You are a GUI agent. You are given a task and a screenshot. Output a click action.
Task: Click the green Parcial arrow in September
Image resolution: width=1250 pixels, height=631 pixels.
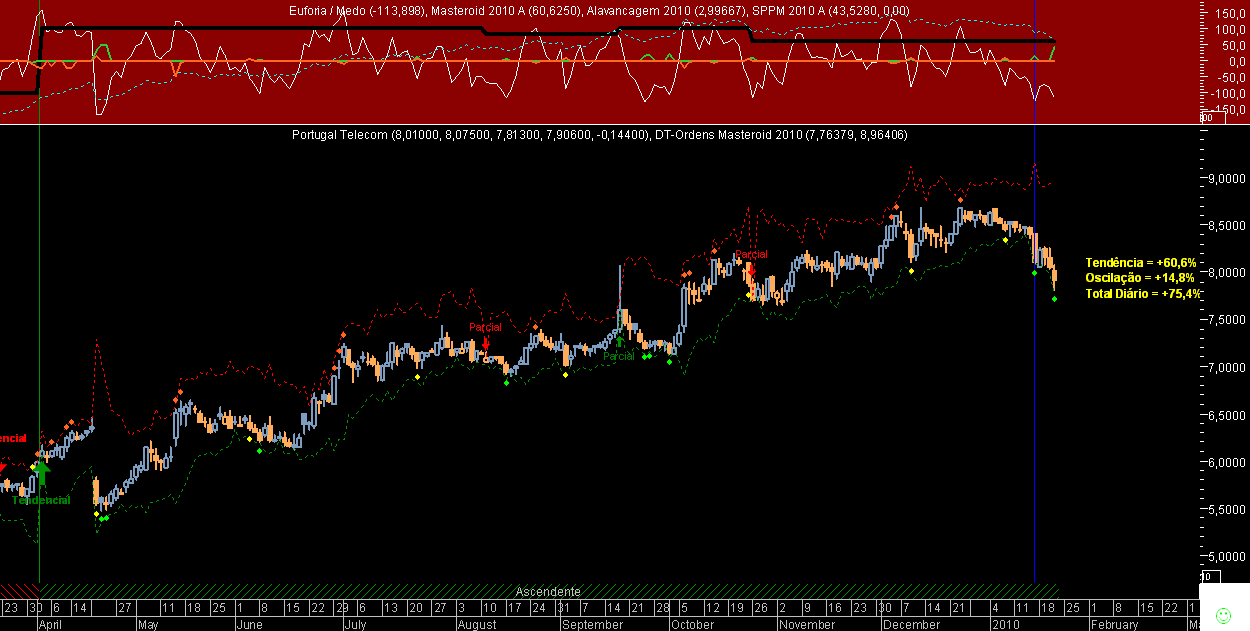[619, 342]
